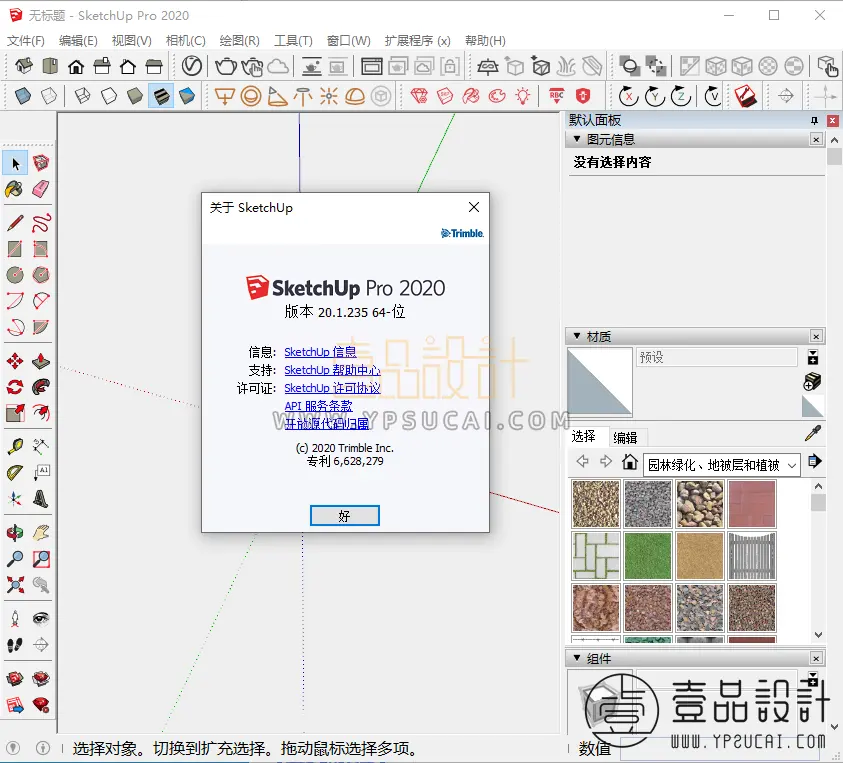
Task: Toggle the Default Tray auto-hide pin
Action: pos(815,120)
